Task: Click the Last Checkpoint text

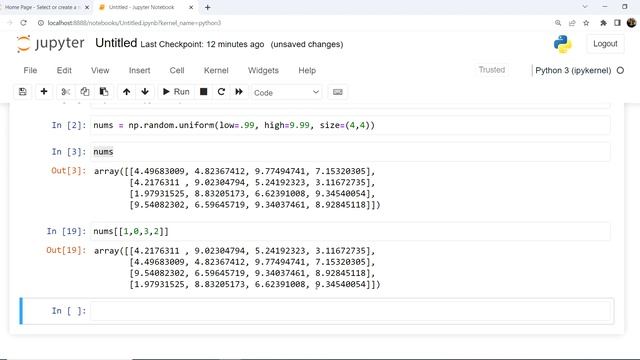Action: point(202,44)
